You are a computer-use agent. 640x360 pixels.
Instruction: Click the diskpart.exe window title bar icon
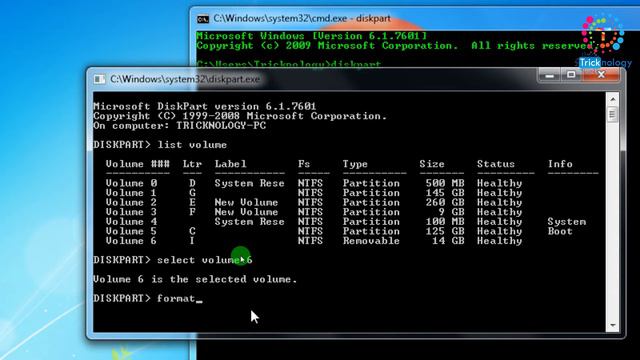tap(99, 79)
